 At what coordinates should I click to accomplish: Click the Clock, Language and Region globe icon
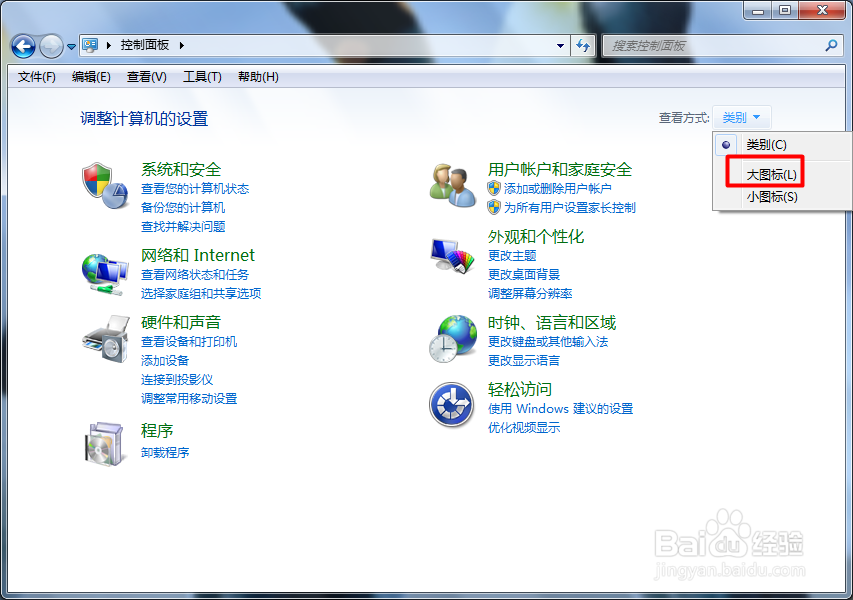(x=453, y=339)
